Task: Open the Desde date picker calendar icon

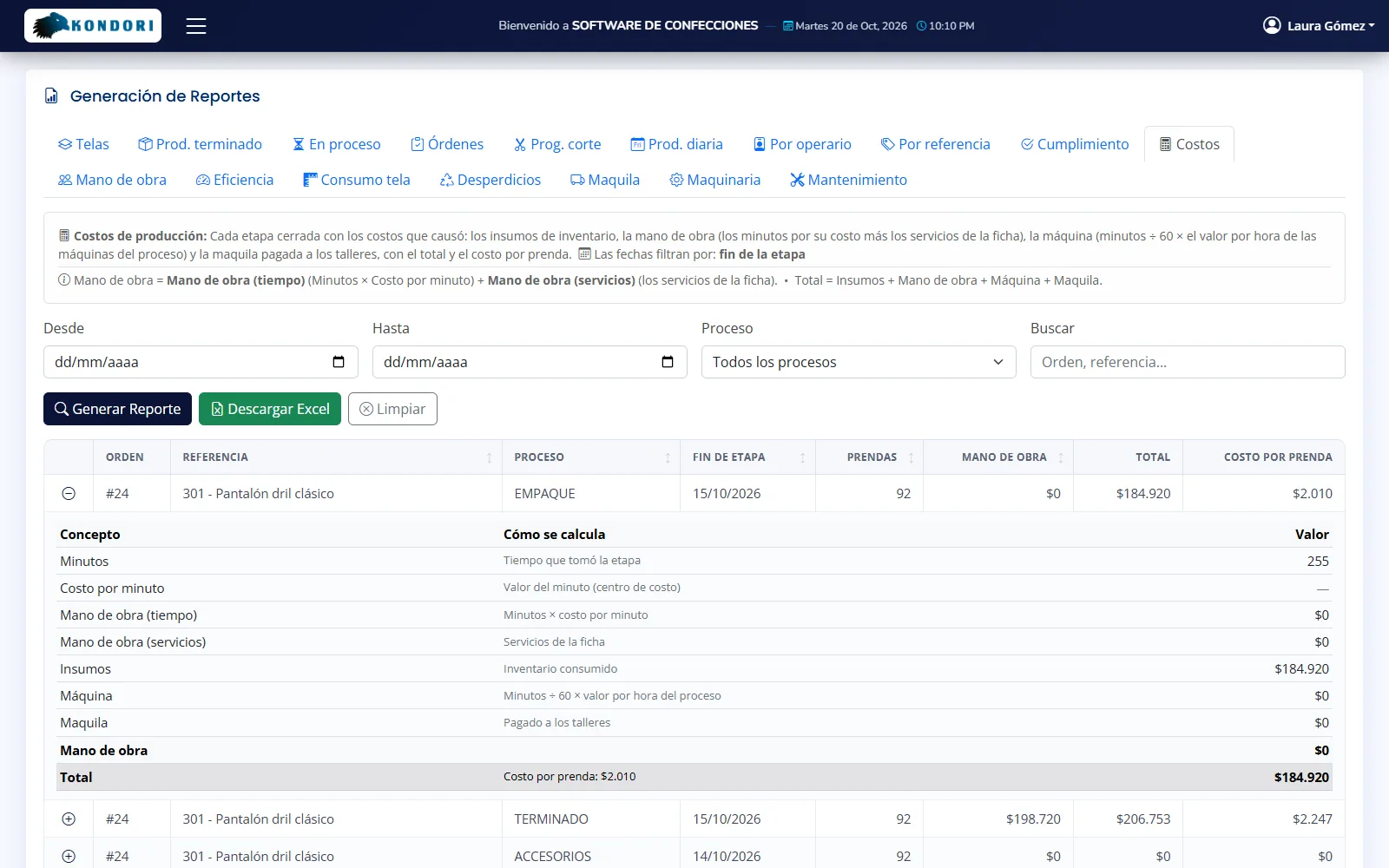Action: point(339,362)
